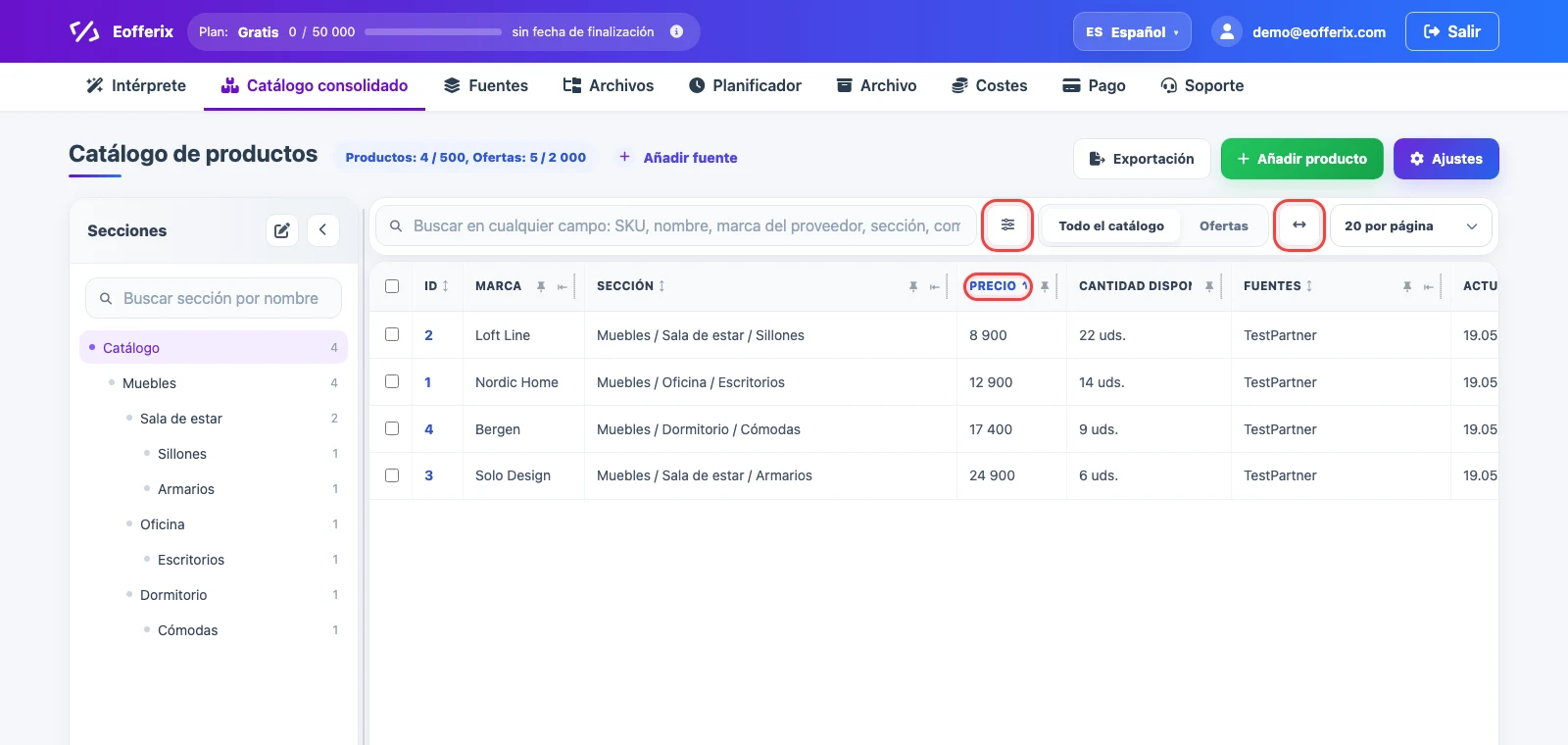Click the expand table width arrows icon

point(1299,225)
